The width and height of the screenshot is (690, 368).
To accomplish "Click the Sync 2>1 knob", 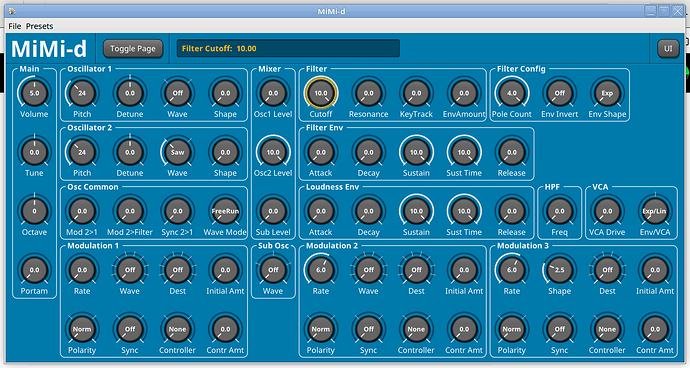I will 177,211.
